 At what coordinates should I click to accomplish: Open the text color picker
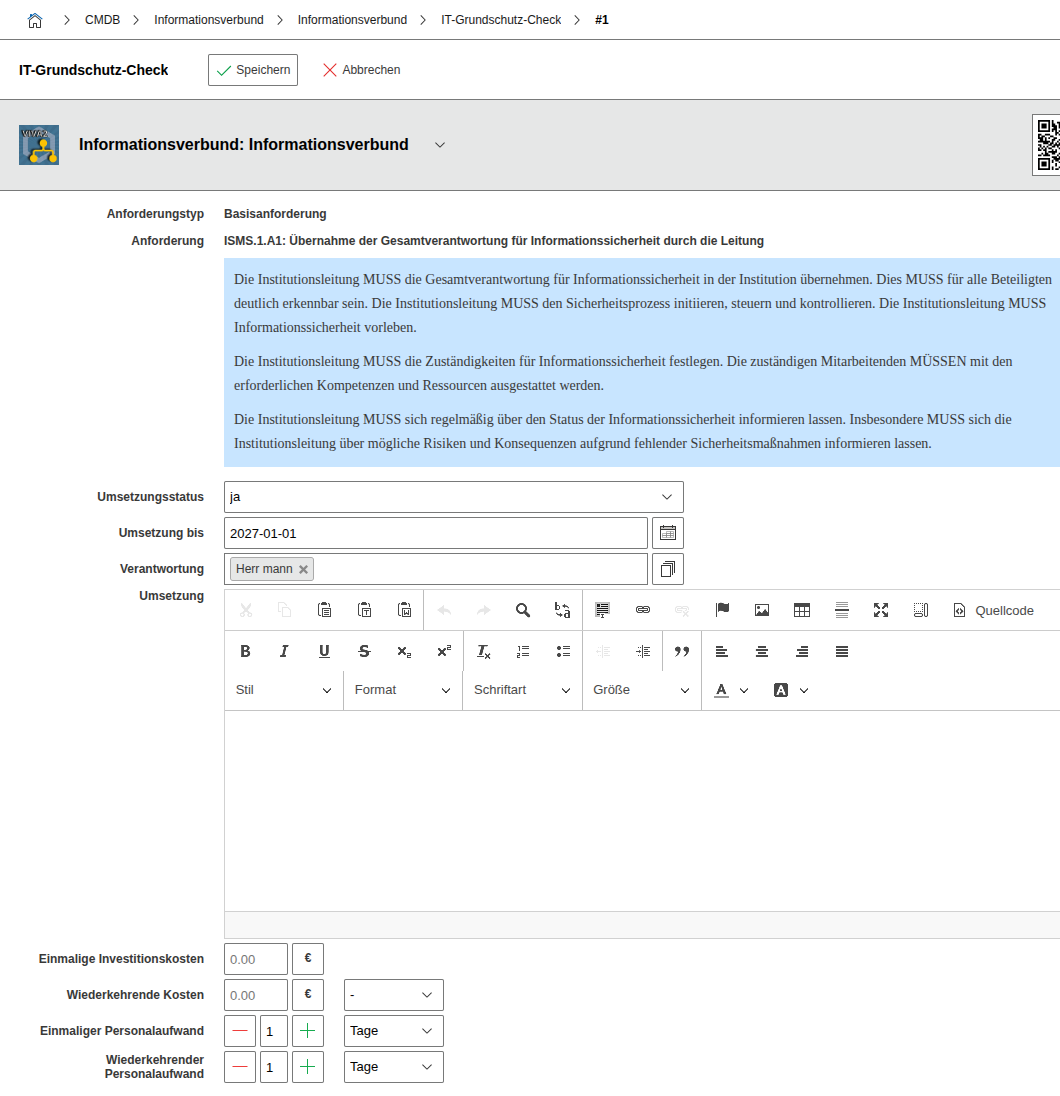click(x=731, y=690)
